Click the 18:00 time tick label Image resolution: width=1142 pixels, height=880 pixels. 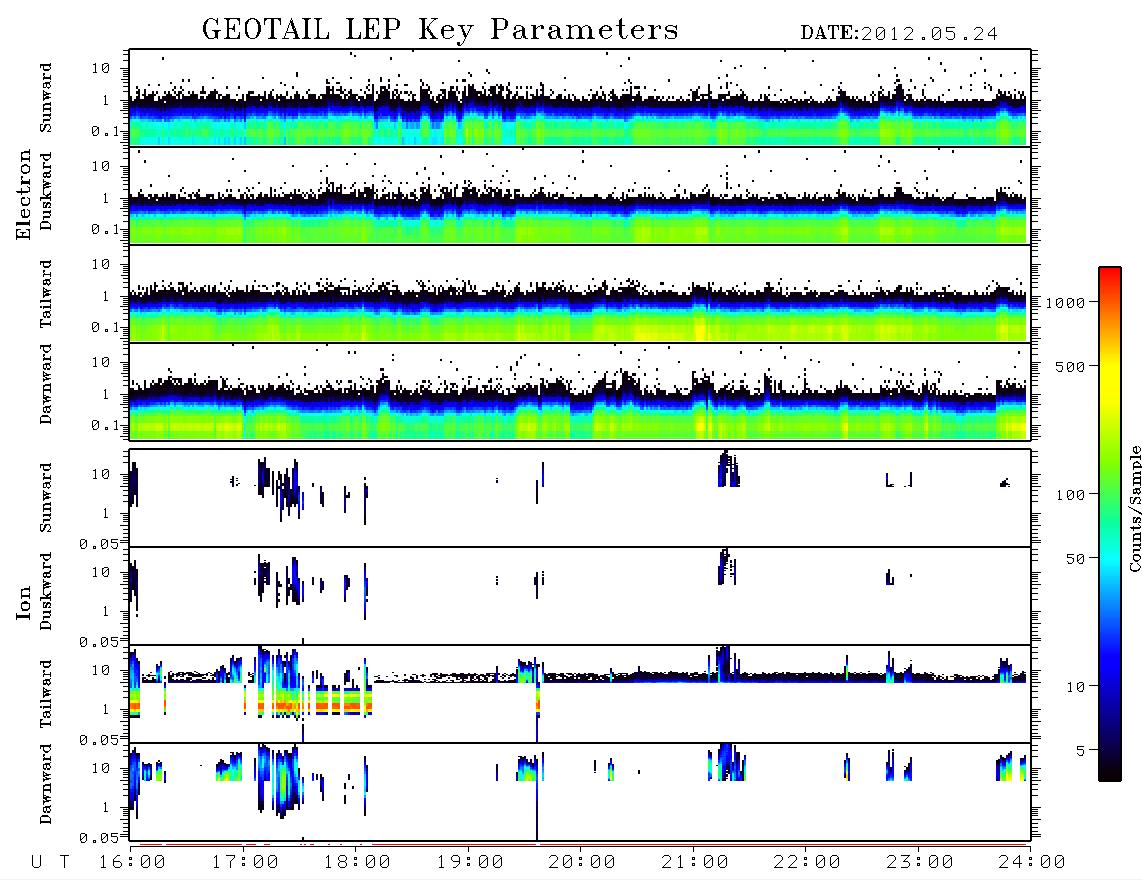pyautogui.click(x=357, y=863)
